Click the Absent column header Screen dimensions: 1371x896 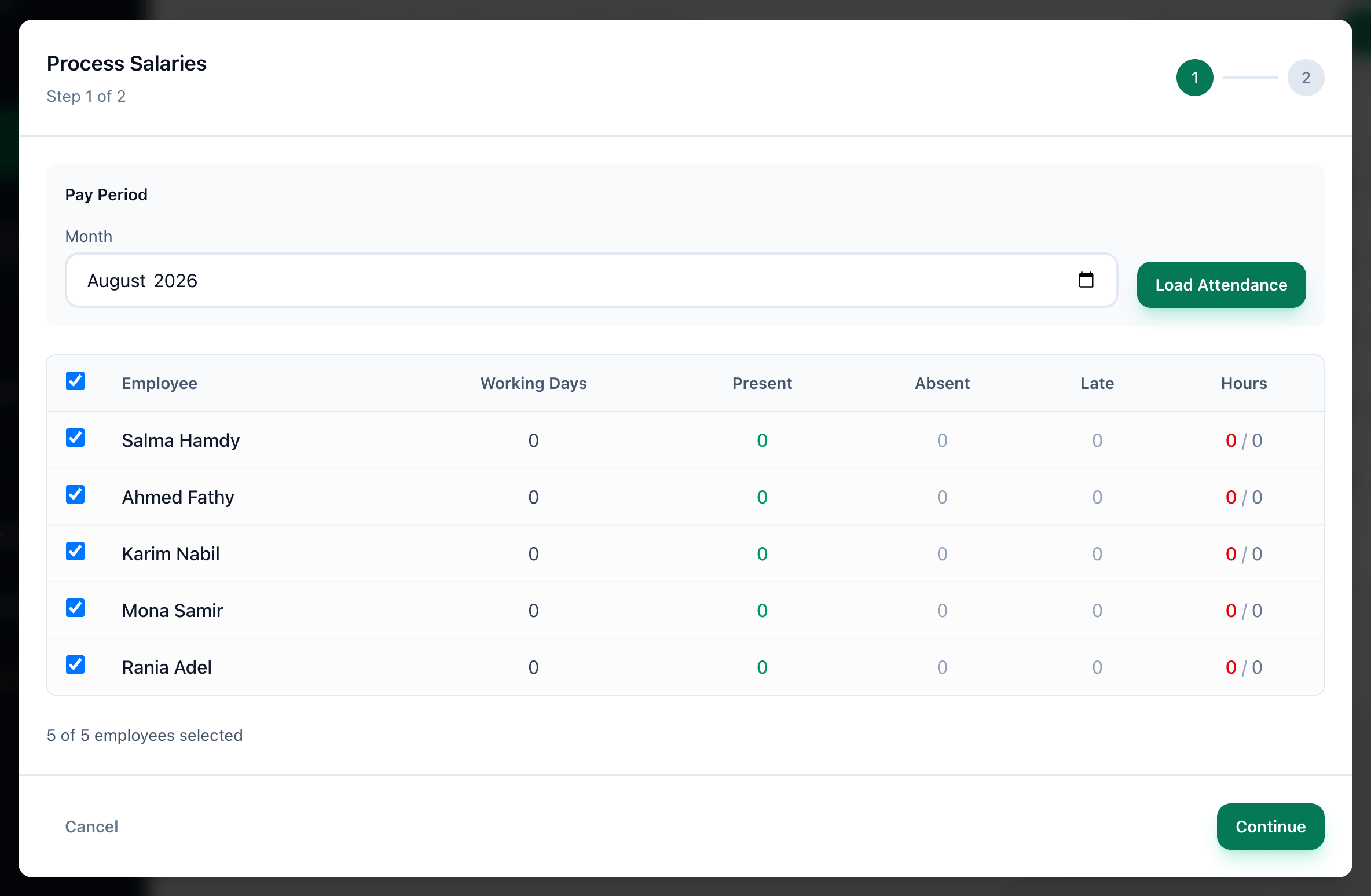click(942, 383)
